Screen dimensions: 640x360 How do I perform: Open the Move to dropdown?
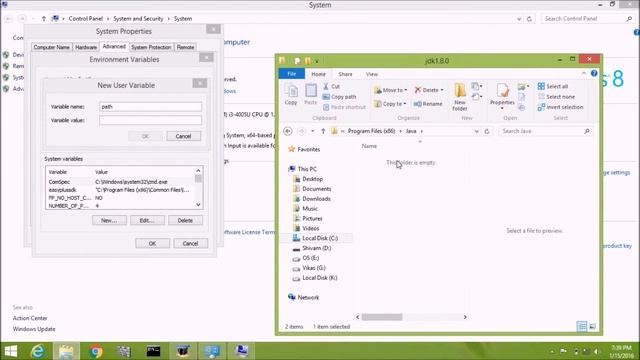[x=391, y=90]
